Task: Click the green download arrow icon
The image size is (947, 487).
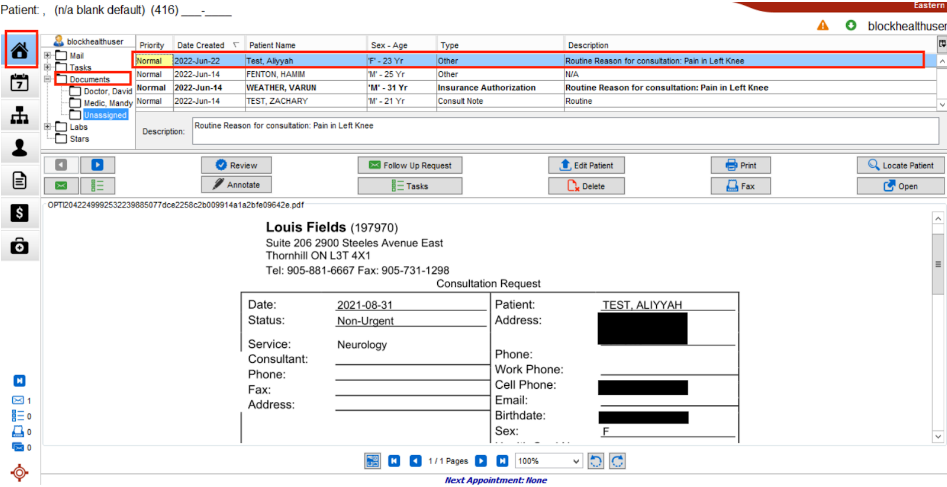Action: pyautogui.click(x=851, y=26)
